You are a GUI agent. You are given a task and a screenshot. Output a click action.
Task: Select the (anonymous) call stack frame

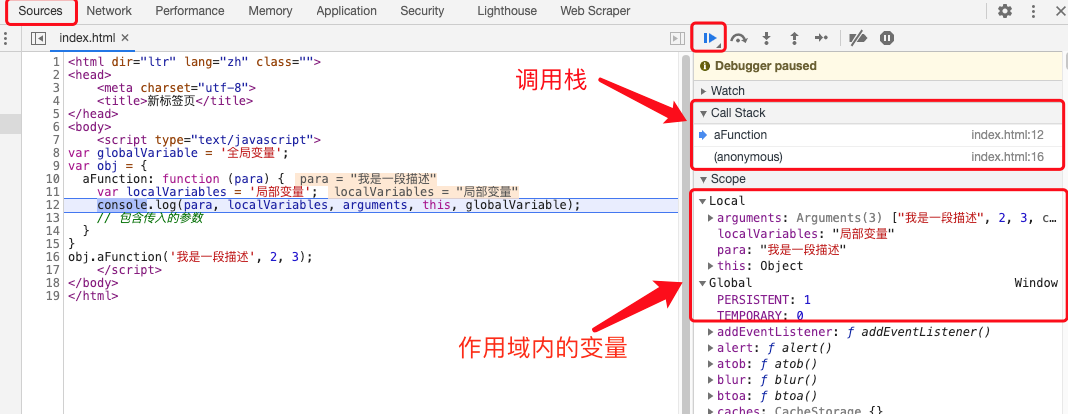(x=878, y=157)
